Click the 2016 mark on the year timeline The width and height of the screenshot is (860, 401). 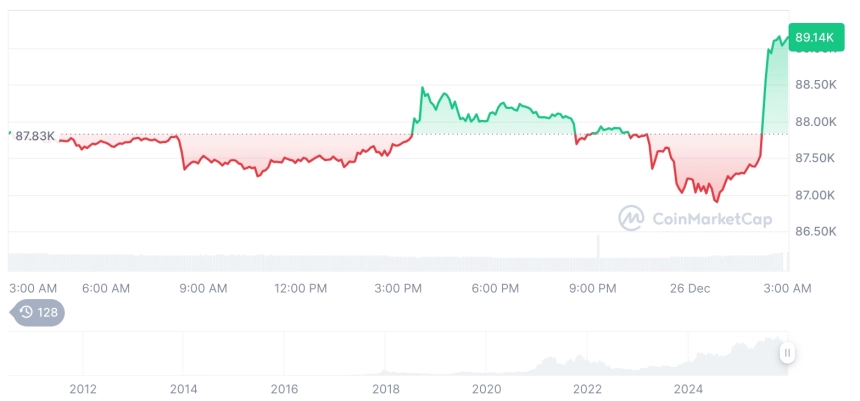[x=284, y=388]
